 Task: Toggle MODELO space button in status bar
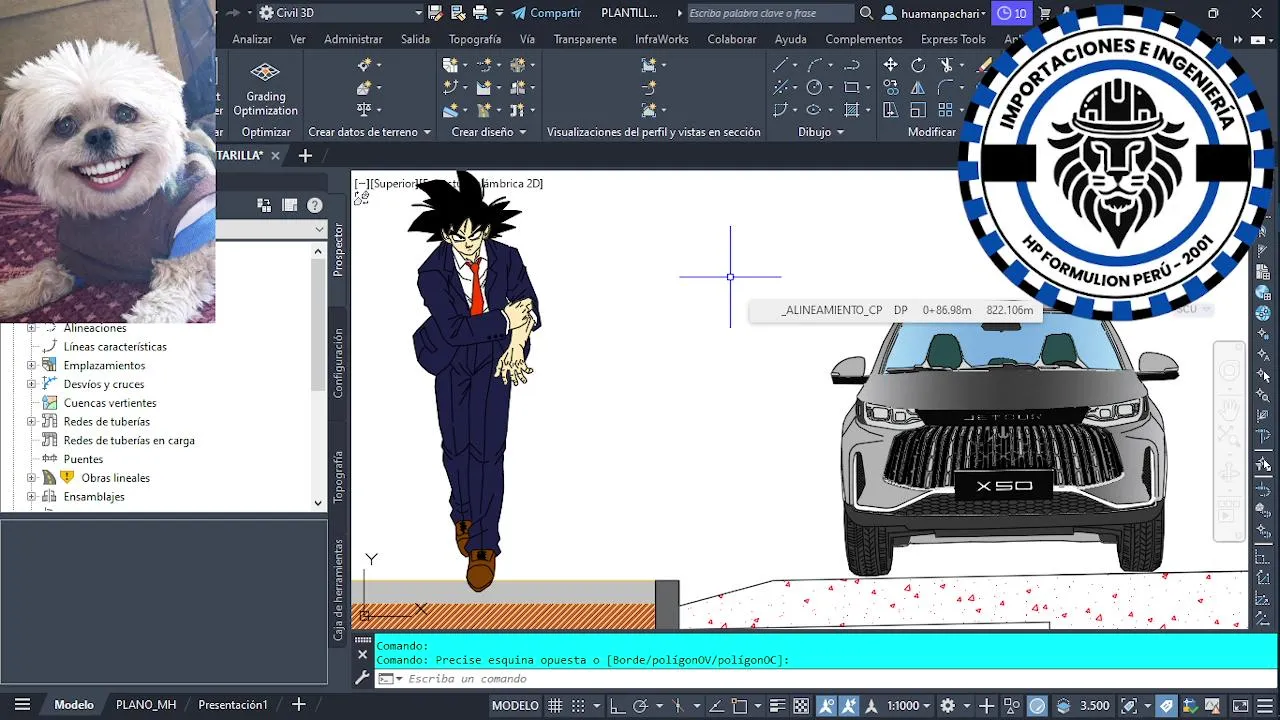(515, 705)
